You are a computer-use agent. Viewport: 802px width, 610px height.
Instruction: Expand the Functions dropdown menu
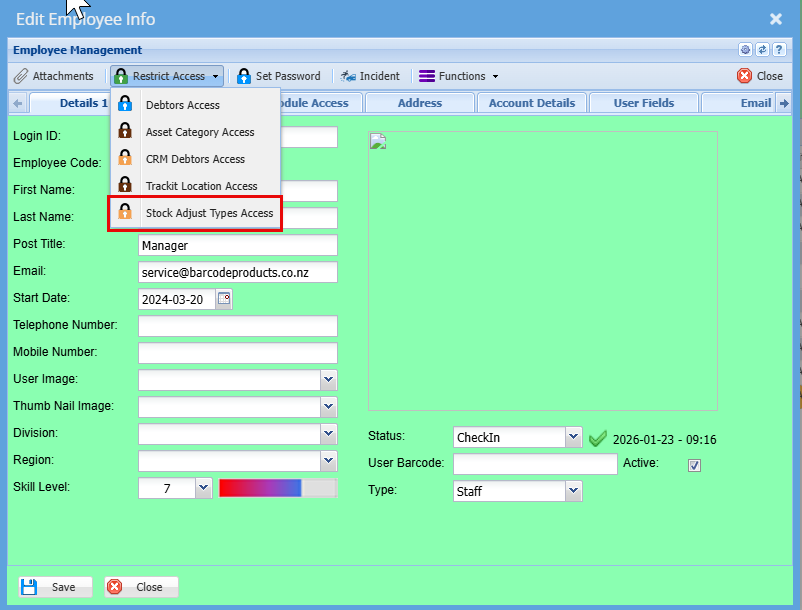pyautogui.click(x=457, y=76)
